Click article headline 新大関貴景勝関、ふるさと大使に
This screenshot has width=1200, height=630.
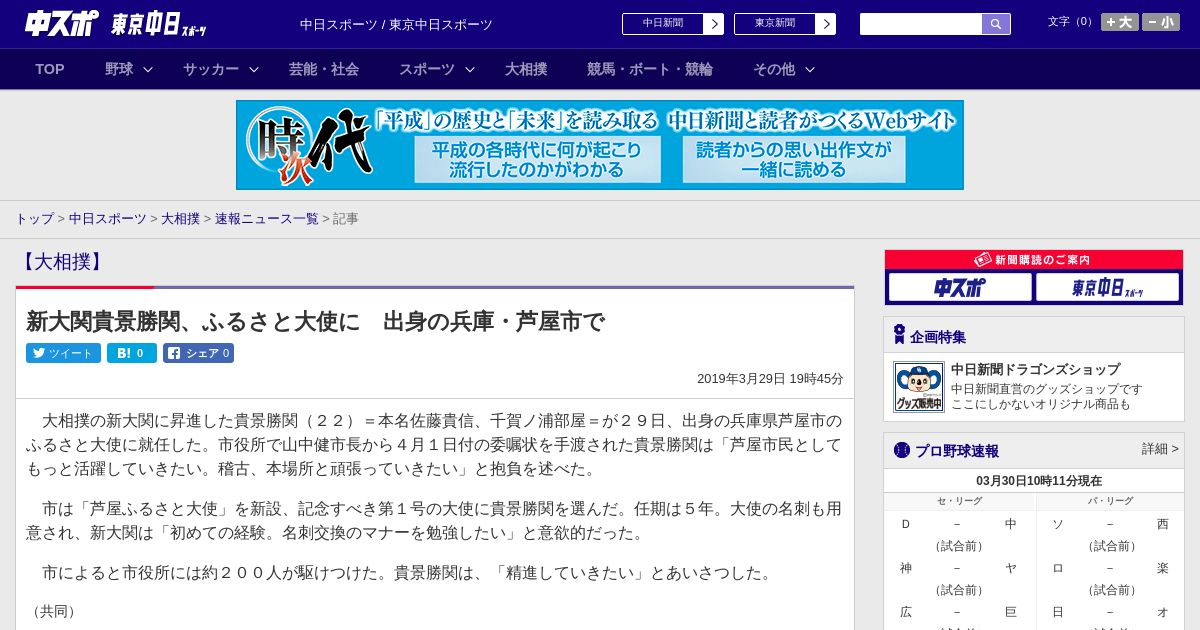tap(315, 322)
